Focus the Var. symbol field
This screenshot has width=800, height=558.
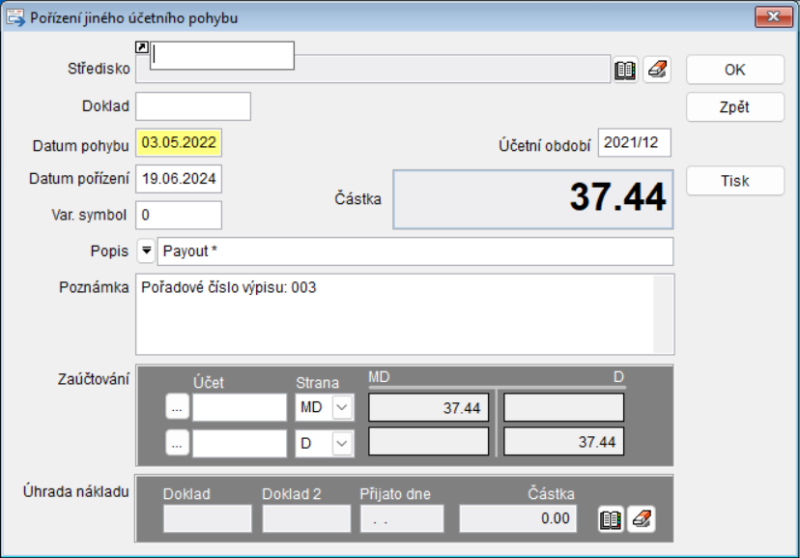click(x=179, y=215)
